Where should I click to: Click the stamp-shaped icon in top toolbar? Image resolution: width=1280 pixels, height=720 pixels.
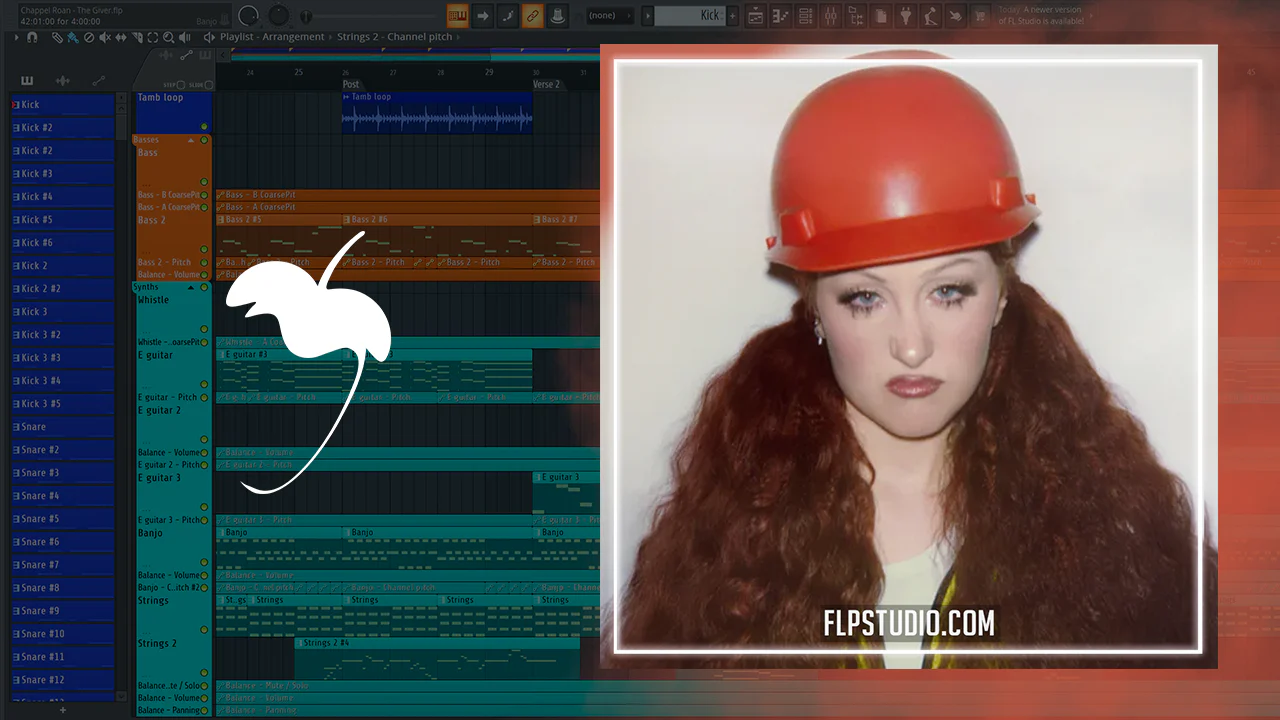click(557, 16)
